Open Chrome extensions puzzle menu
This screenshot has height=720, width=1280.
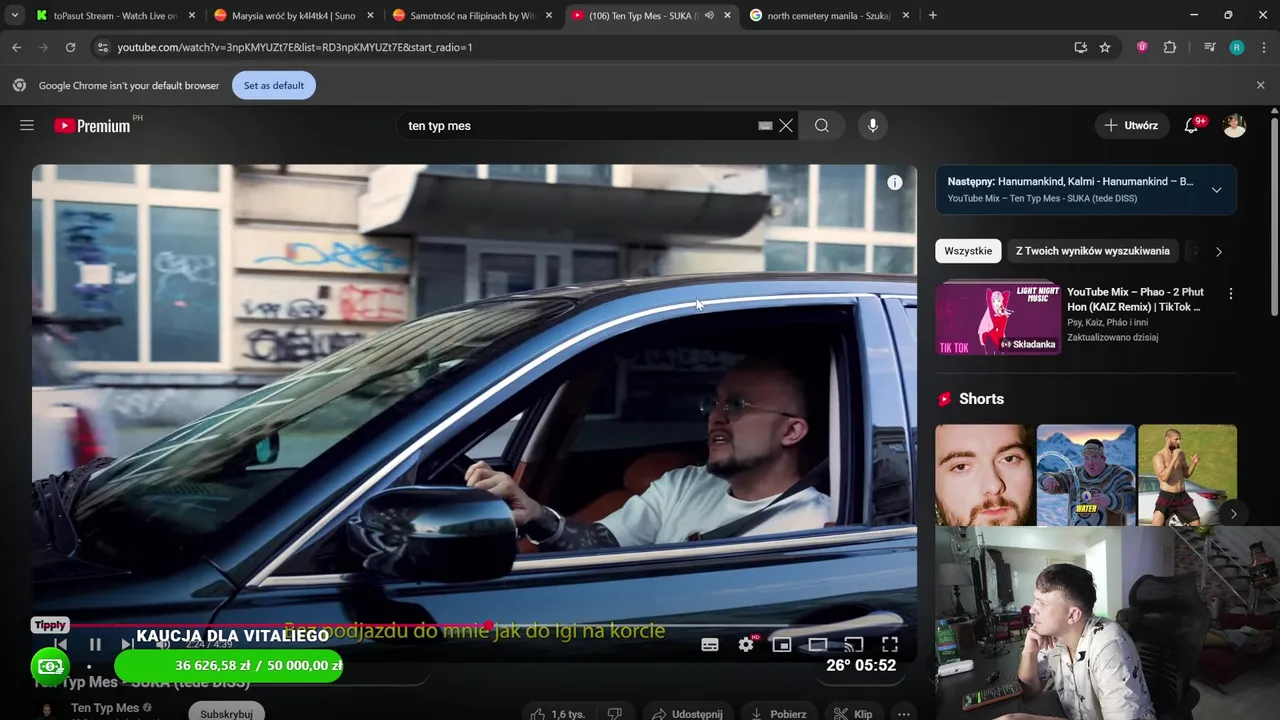[x=1170, y=47]
